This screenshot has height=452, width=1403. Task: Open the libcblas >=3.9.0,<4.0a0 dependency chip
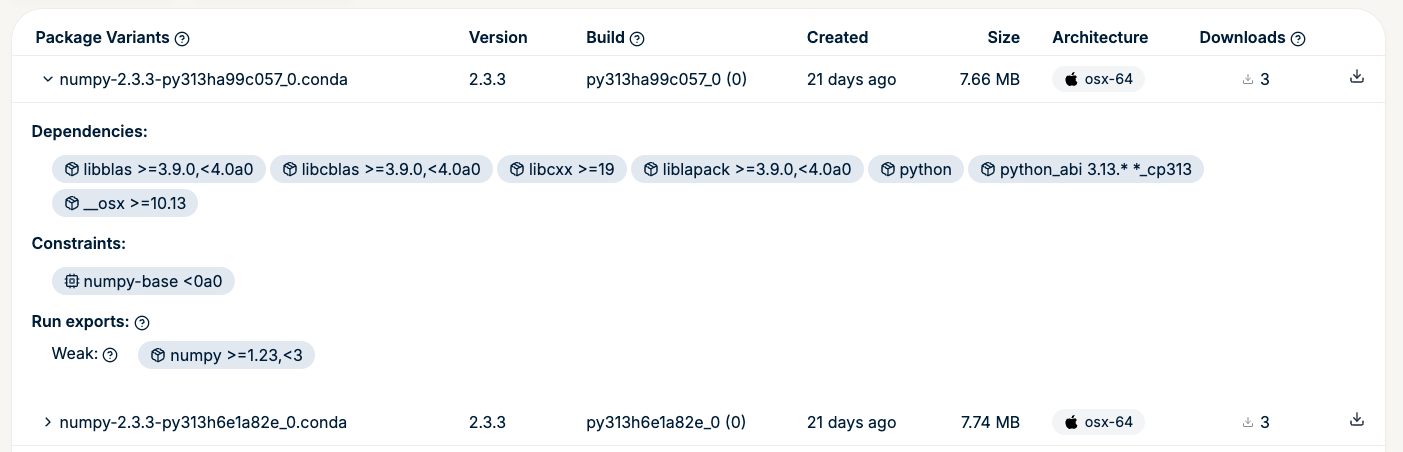point(381,169)
